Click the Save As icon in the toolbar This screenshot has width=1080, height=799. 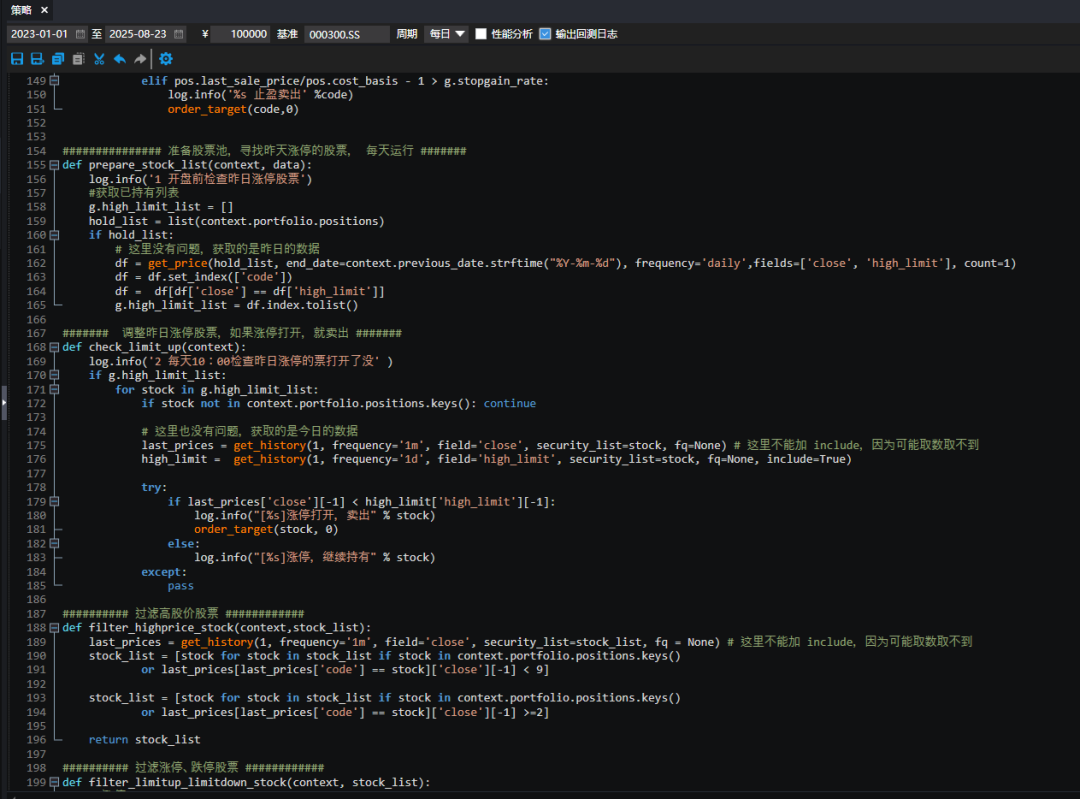click(x=37, y=59)
